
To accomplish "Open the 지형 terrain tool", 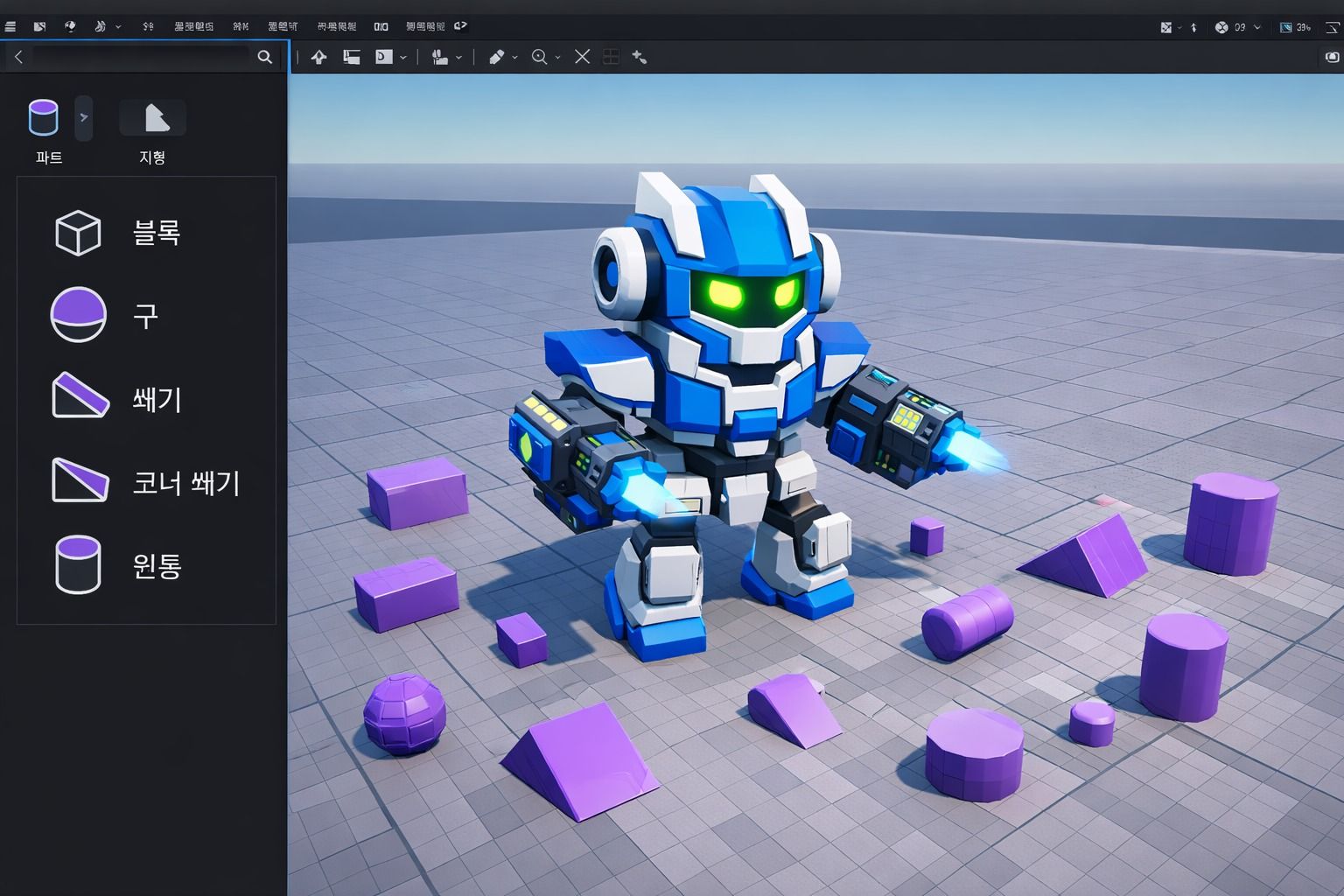I will [152, 119].
